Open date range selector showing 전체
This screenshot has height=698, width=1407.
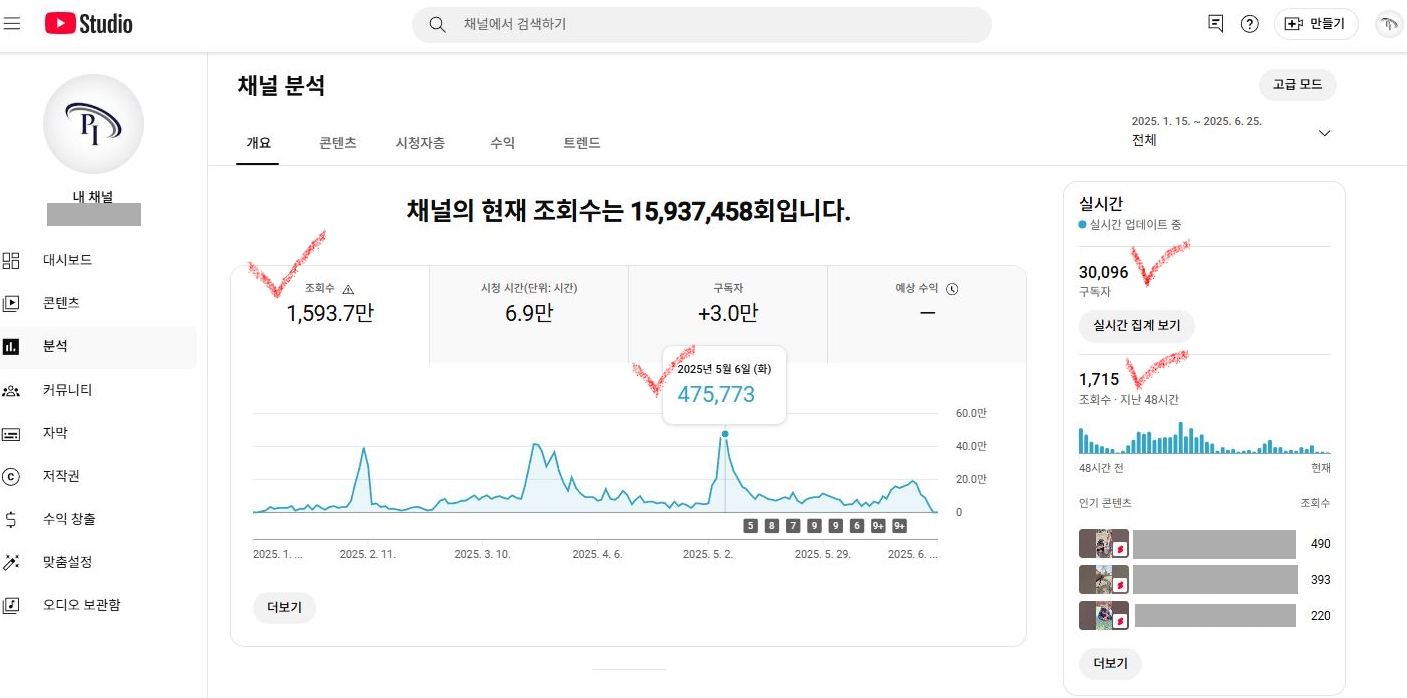pos(1231,131)
